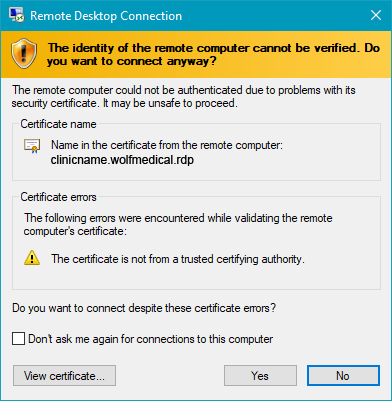
Task: Click the certificate ribbon icon
Action: coord(32,146)
